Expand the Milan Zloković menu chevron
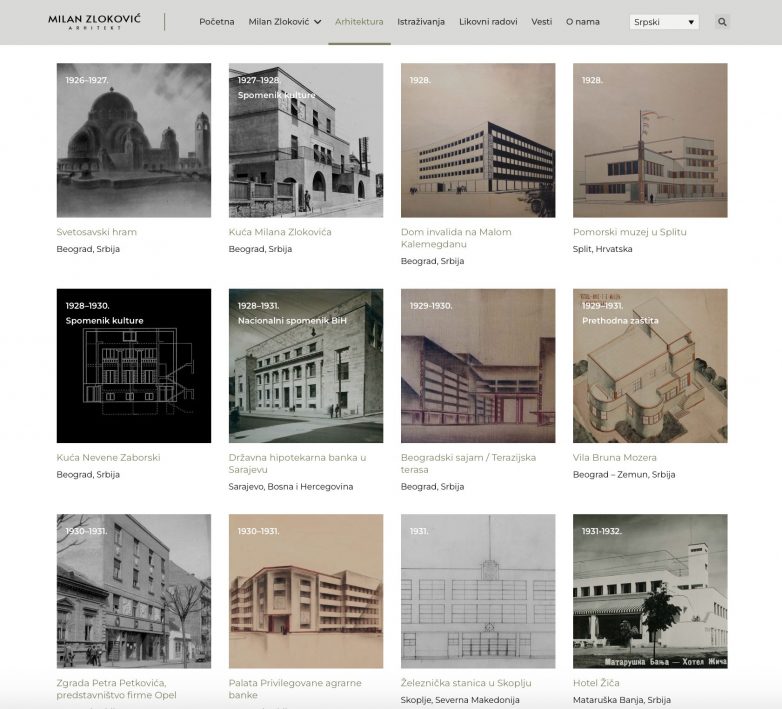This screenshot has width=782, height=709. (x=318, y=22)
